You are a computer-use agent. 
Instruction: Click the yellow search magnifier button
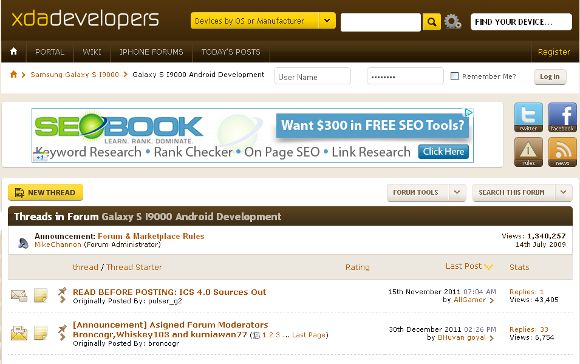[x=431, y=22]
